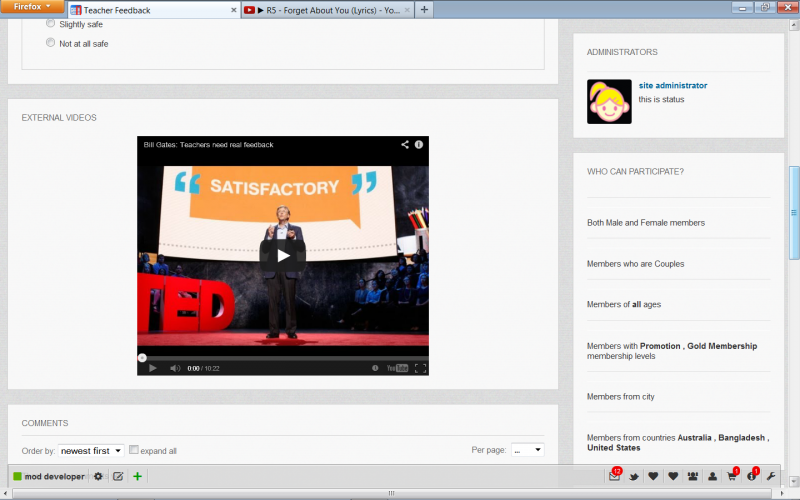Click the site administrator avatar image

pyautogui.click(x=609, y=102)
